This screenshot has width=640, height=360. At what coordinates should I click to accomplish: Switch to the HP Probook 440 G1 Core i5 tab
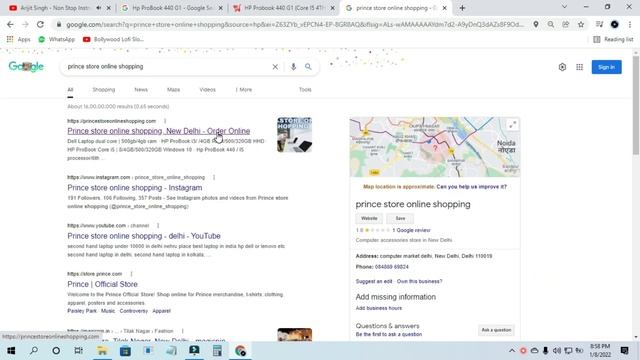click(284, 8)
